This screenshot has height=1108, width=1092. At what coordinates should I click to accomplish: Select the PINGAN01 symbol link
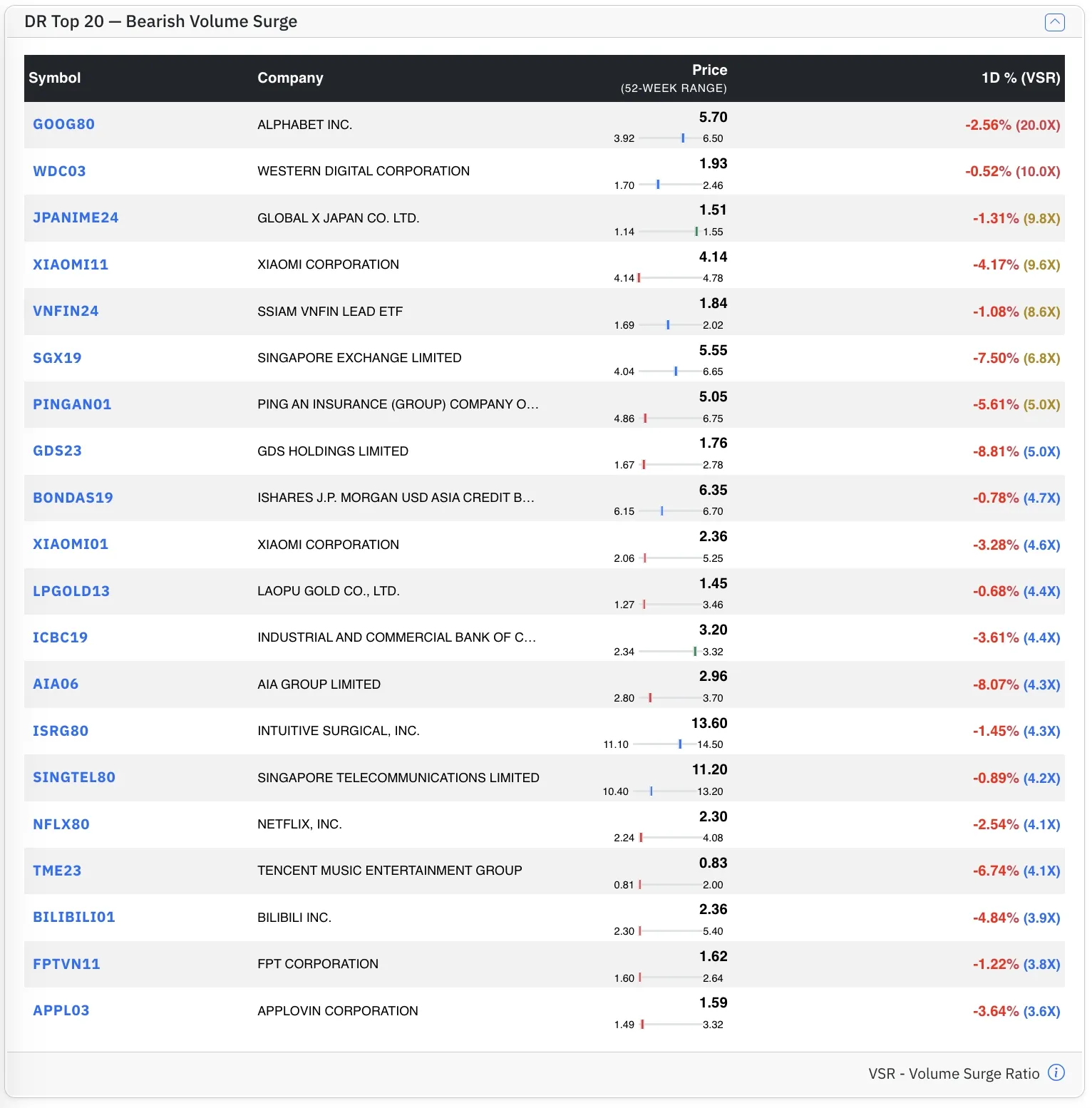(72, 404)
